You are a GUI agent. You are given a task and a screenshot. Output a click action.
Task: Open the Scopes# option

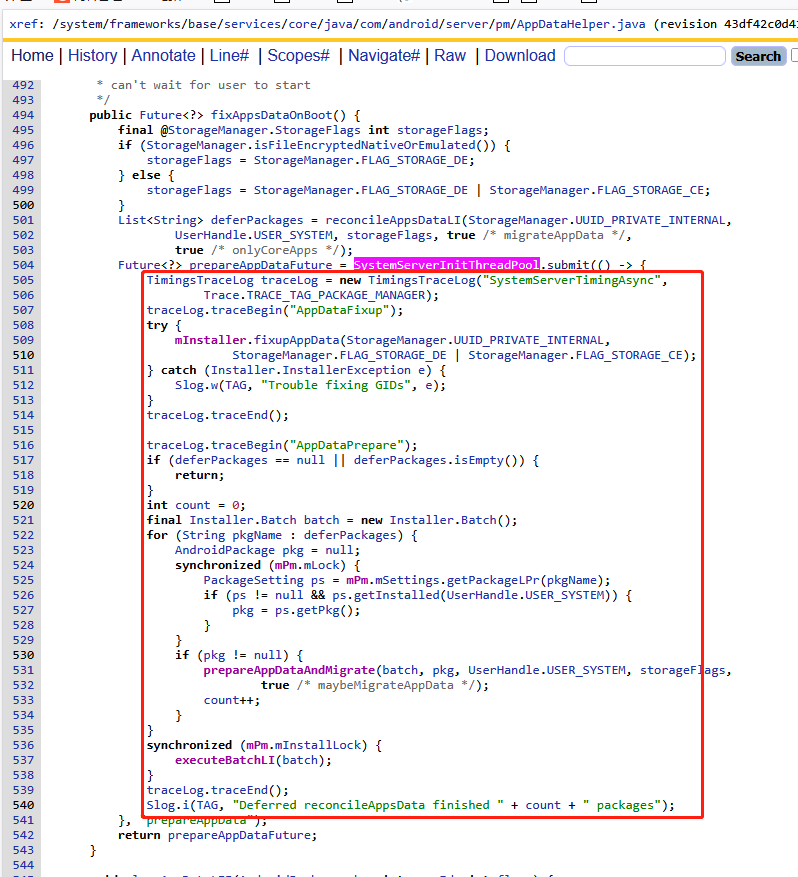point(299,56)
